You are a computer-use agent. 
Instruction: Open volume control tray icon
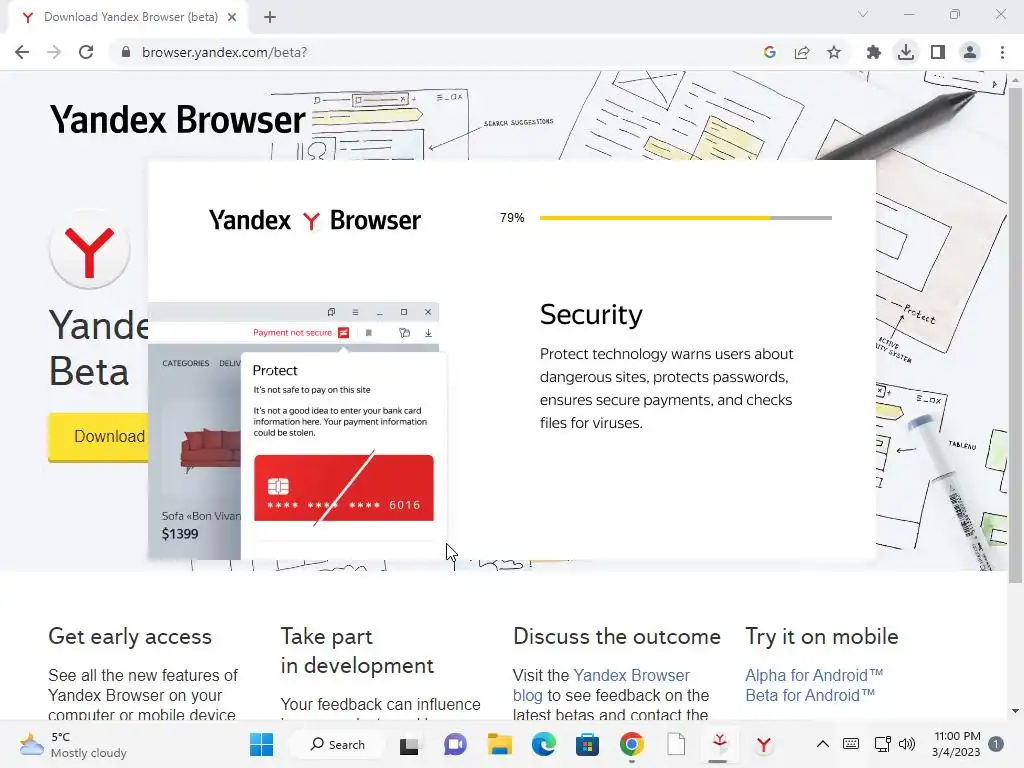[907, 744]
